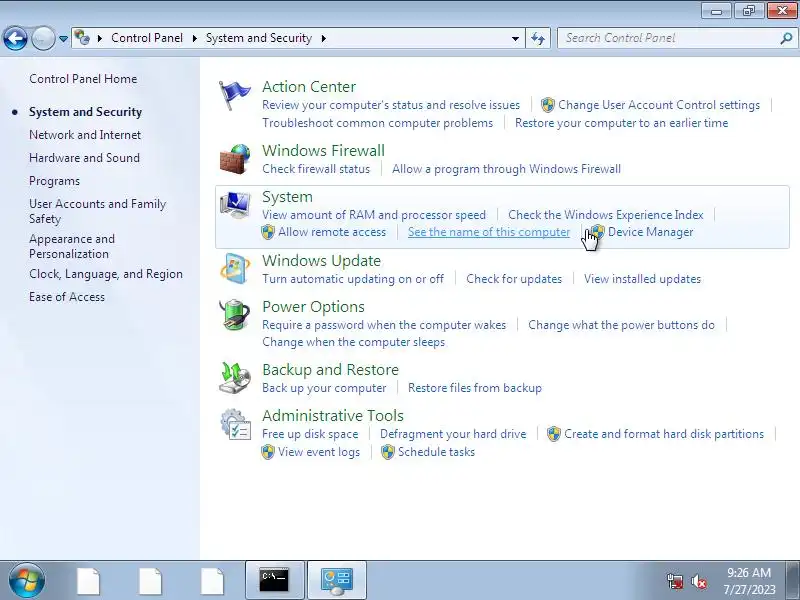
Task: Click the shield icon beside Create and format hard disk partitions
Action: pos(554,434)
